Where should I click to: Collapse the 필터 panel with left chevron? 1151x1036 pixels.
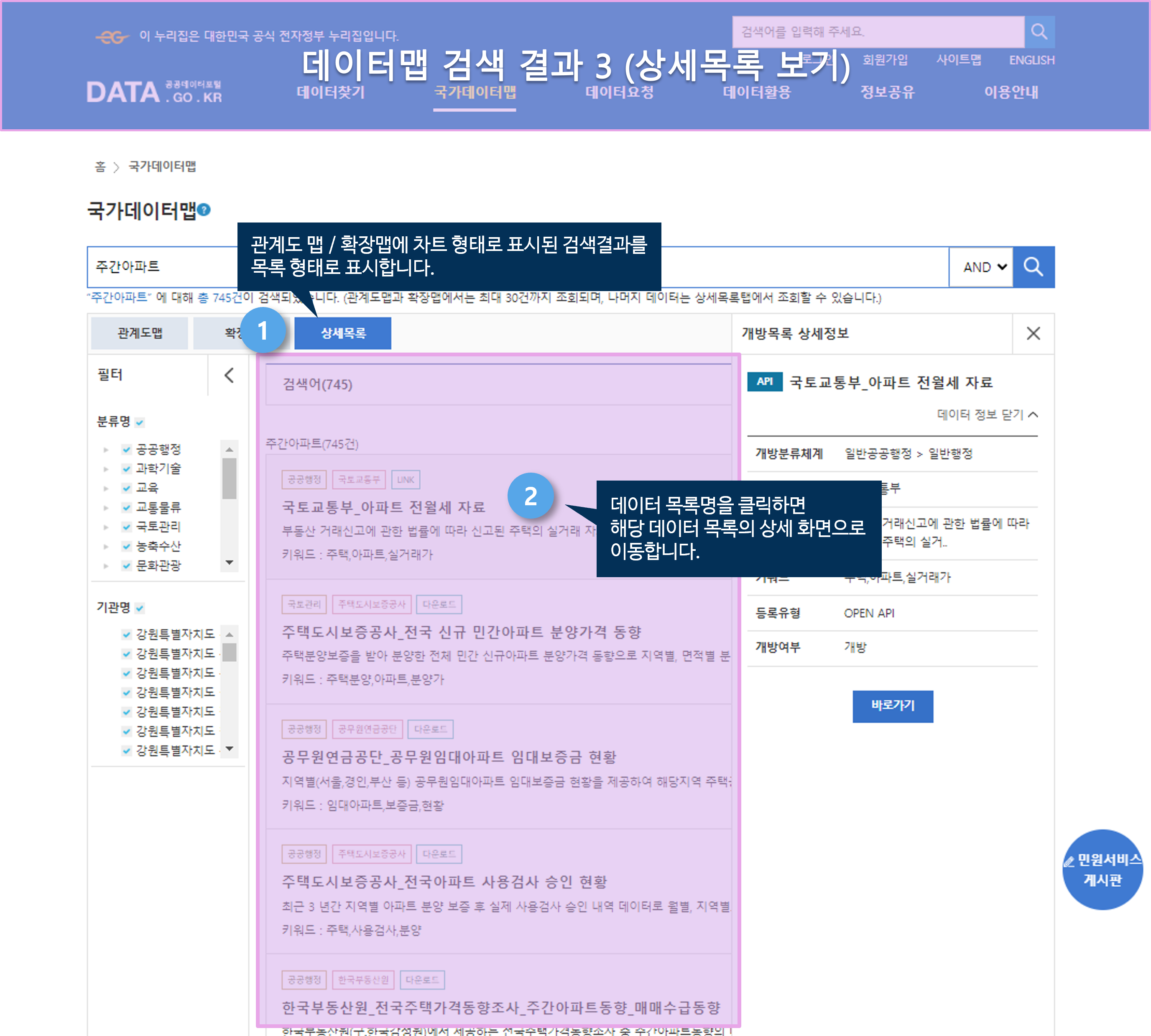[x=229, y=375]
